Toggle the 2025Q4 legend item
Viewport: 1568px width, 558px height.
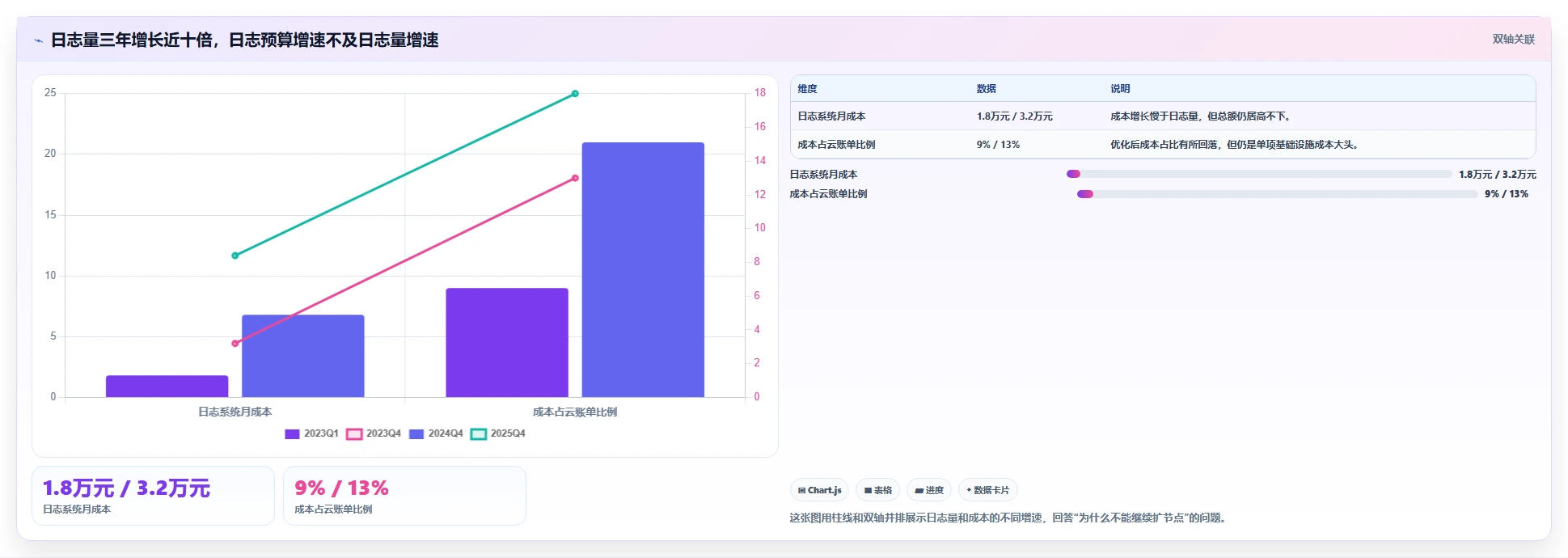click(499, 433)
